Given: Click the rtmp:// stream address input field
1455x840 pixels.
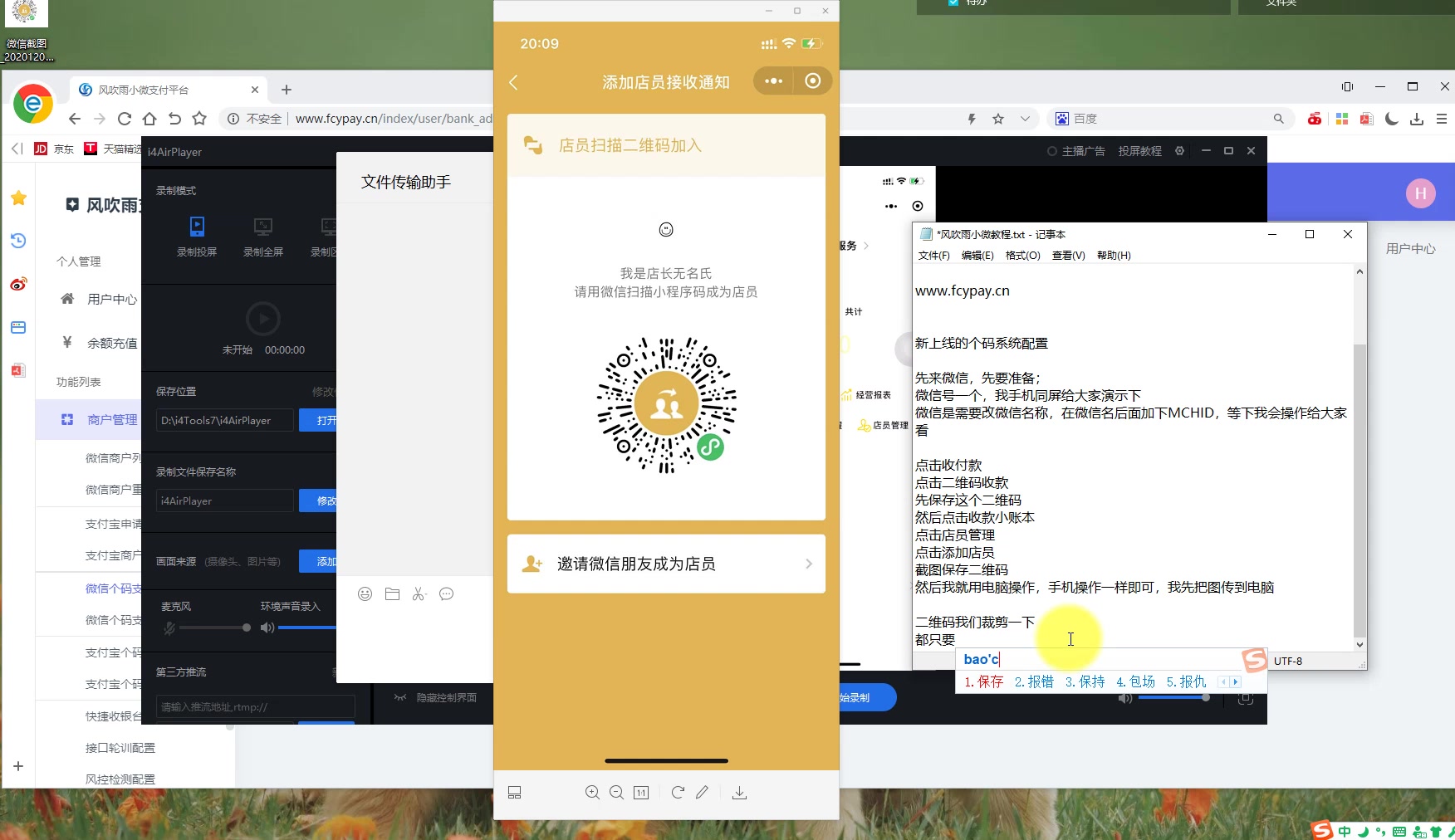Looking at the screenshot, I should [254, 706].
